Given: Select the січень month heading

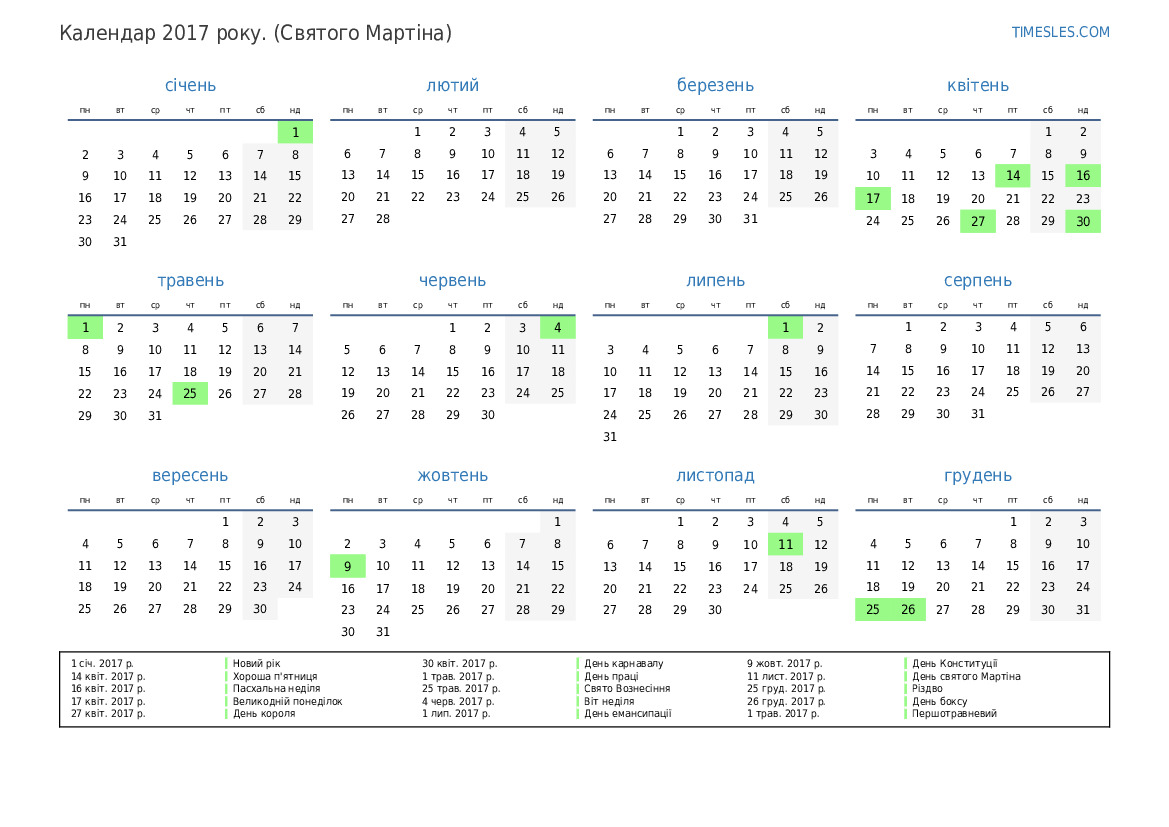Looking at the screenshot, I should [x=190, y=86].
